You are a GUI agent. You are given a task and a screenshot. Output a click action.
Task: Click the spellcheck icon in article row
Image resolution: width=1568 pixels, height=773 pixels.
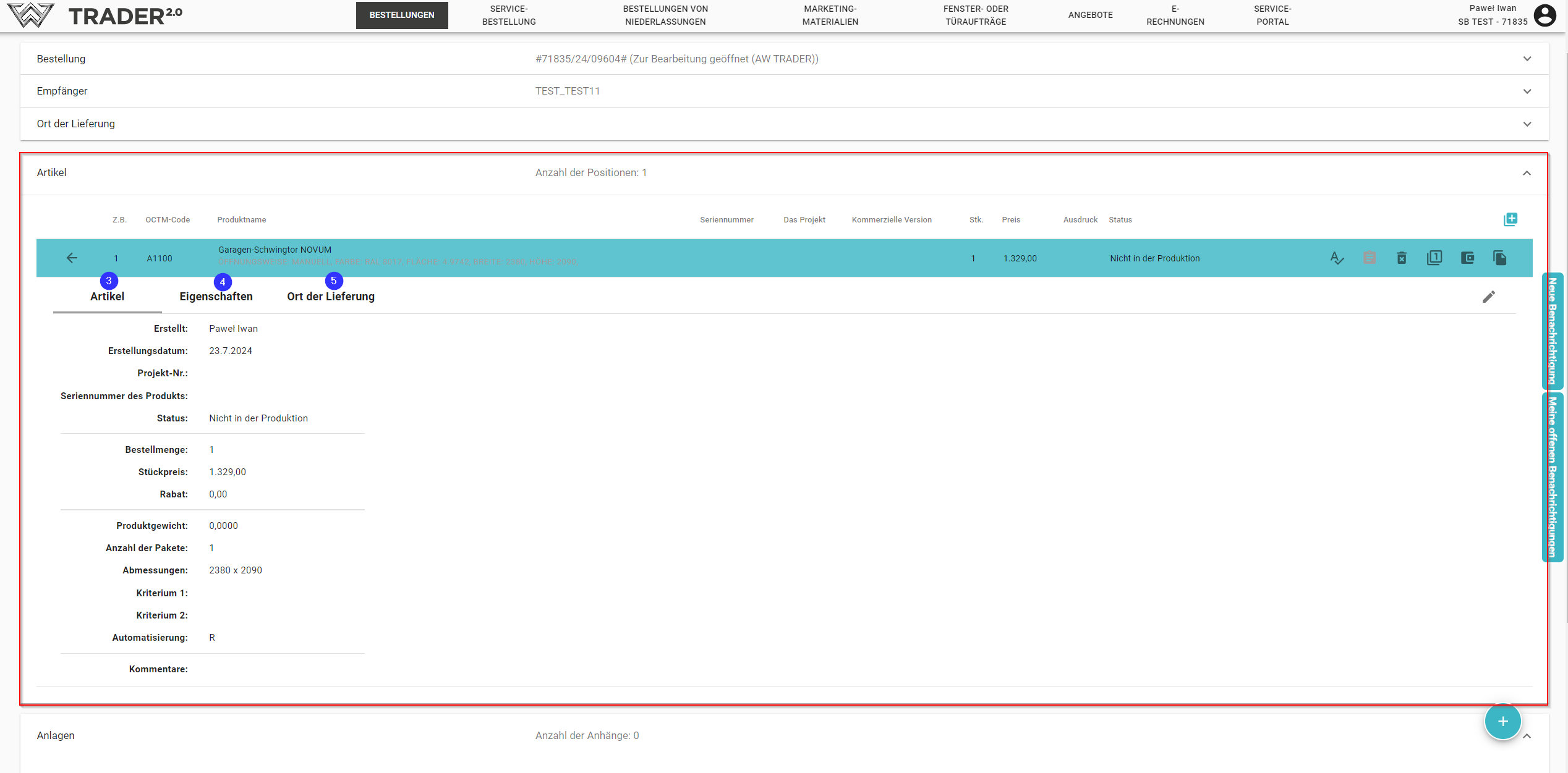1337,258
